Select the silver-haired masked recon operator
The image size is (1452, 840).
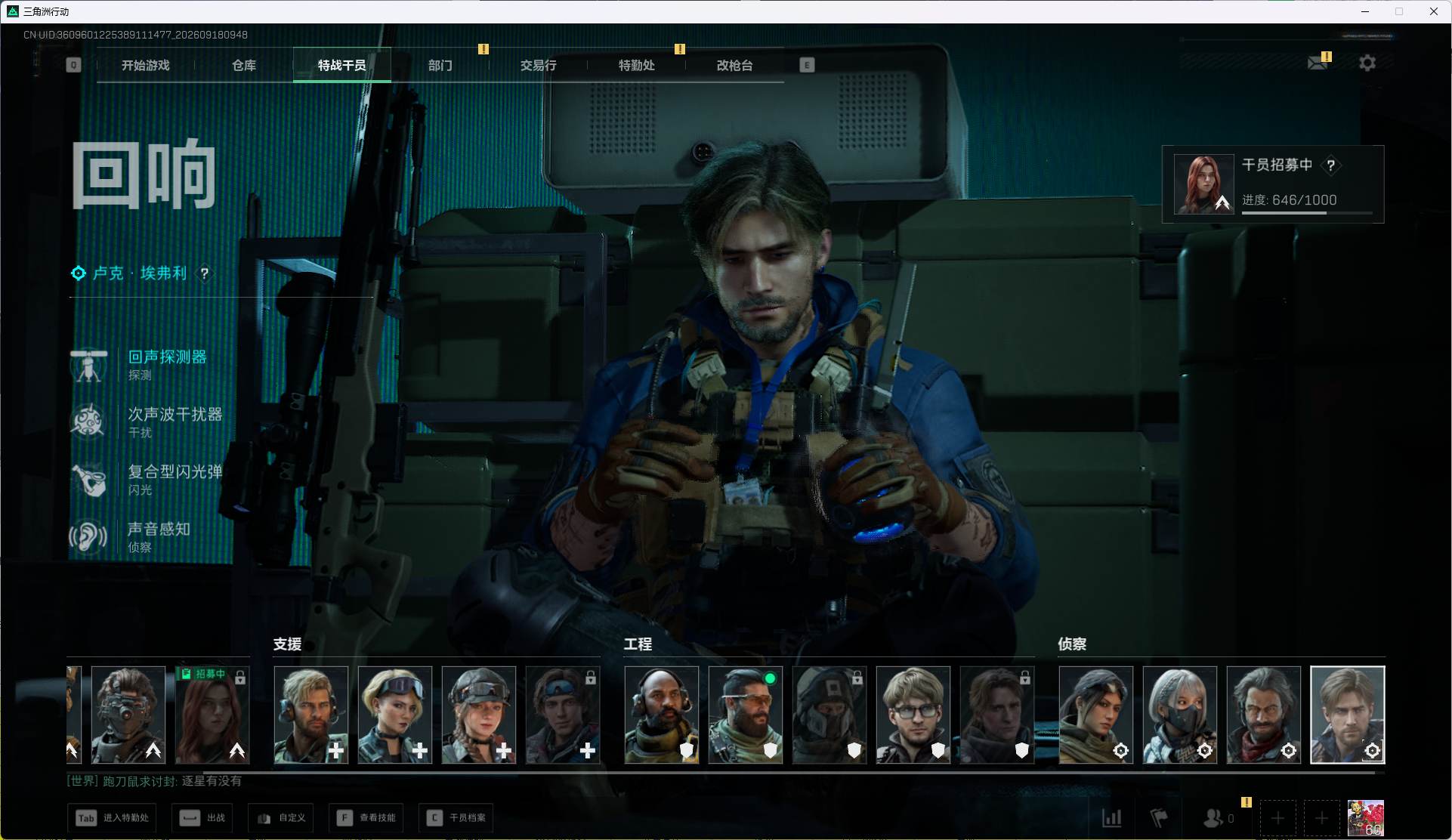(x=1180, y=715)
